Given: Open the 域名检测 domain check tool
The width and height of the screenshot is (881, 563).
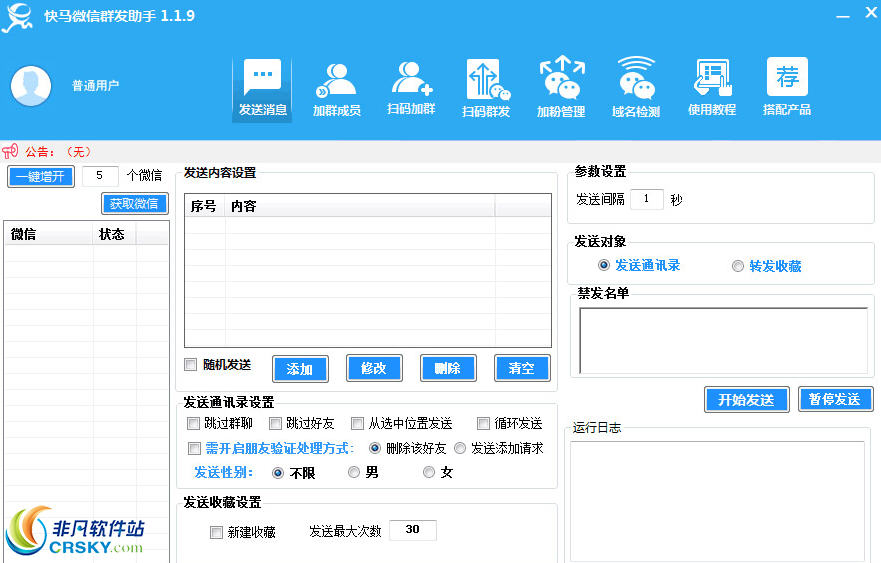Looking at the screenshot, I should point(636,87).
